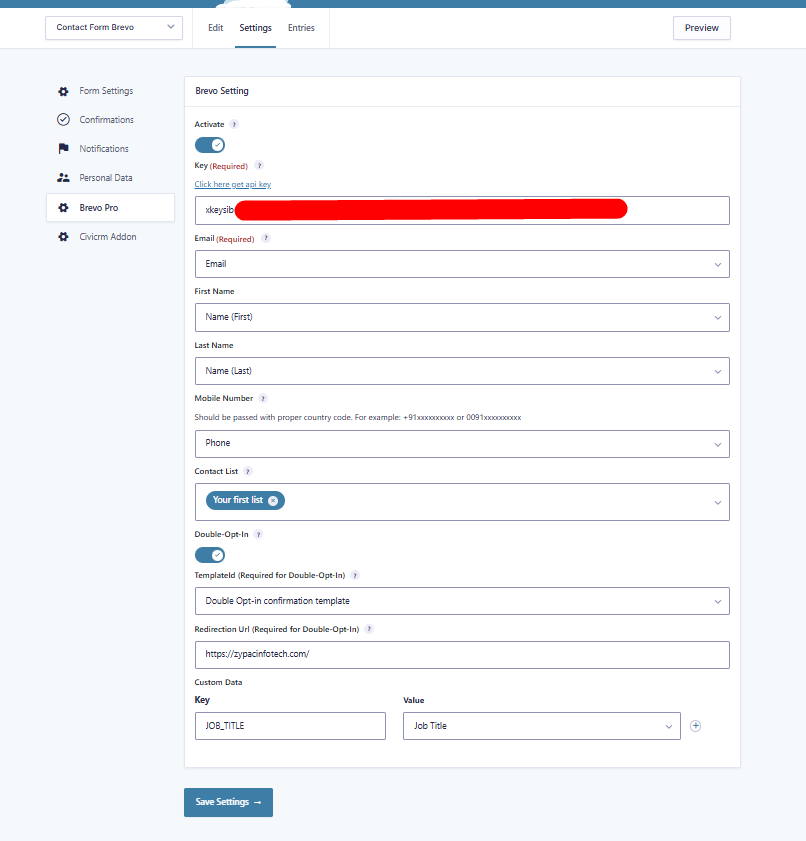Open the Email field mapping dropdown
This screenshot has height=841, width=806.
pos(462,264)
